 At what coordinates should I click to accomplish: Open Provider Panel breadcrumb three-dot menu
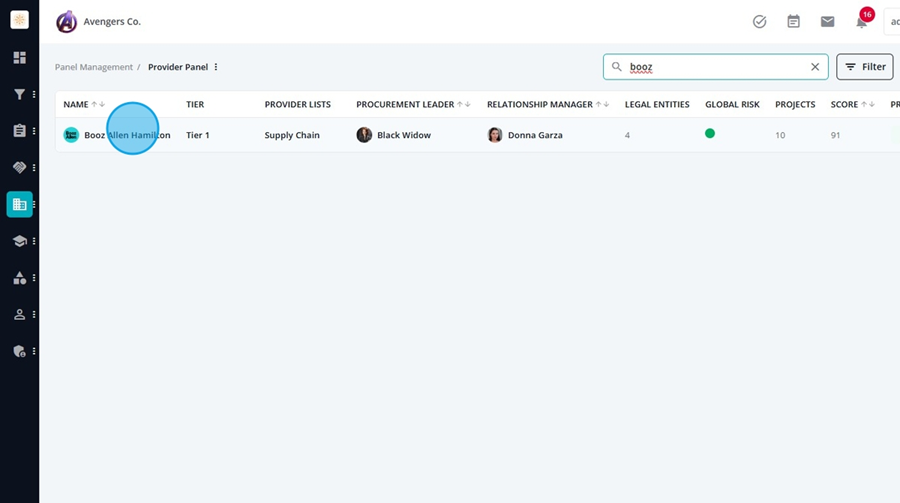tap(216, 67)
